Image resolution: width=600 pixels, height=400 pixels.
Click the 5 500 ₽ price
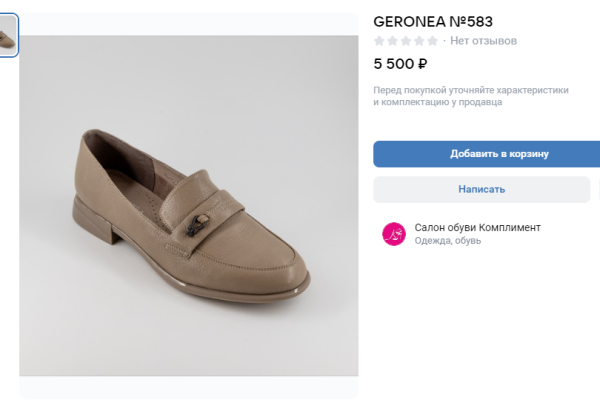(x=401, y=64)
